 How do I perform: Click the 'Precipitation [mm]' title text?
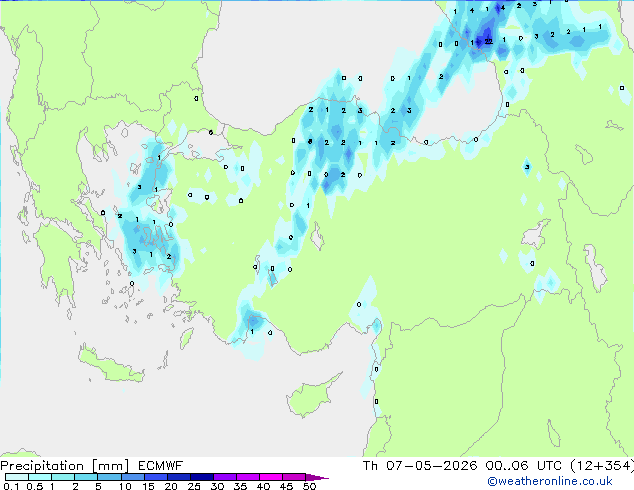(65, 466)
